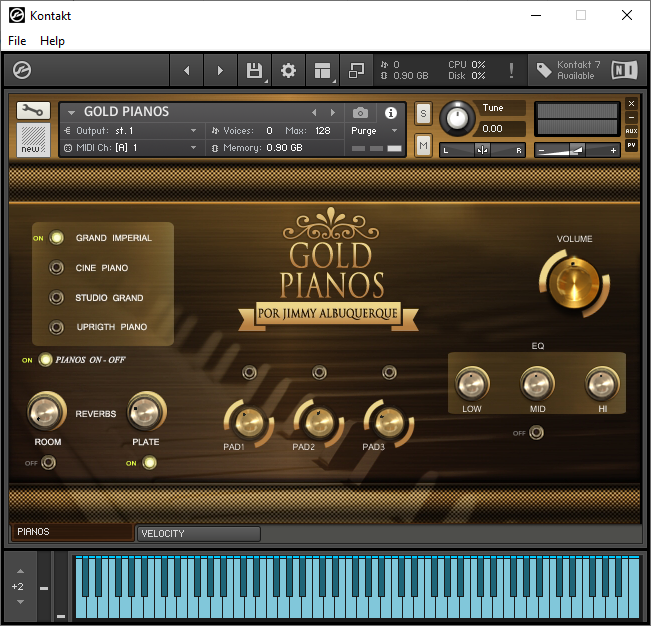Shift keyboard octave down arrow
The image size is (651, 626).
pos(20,602)
